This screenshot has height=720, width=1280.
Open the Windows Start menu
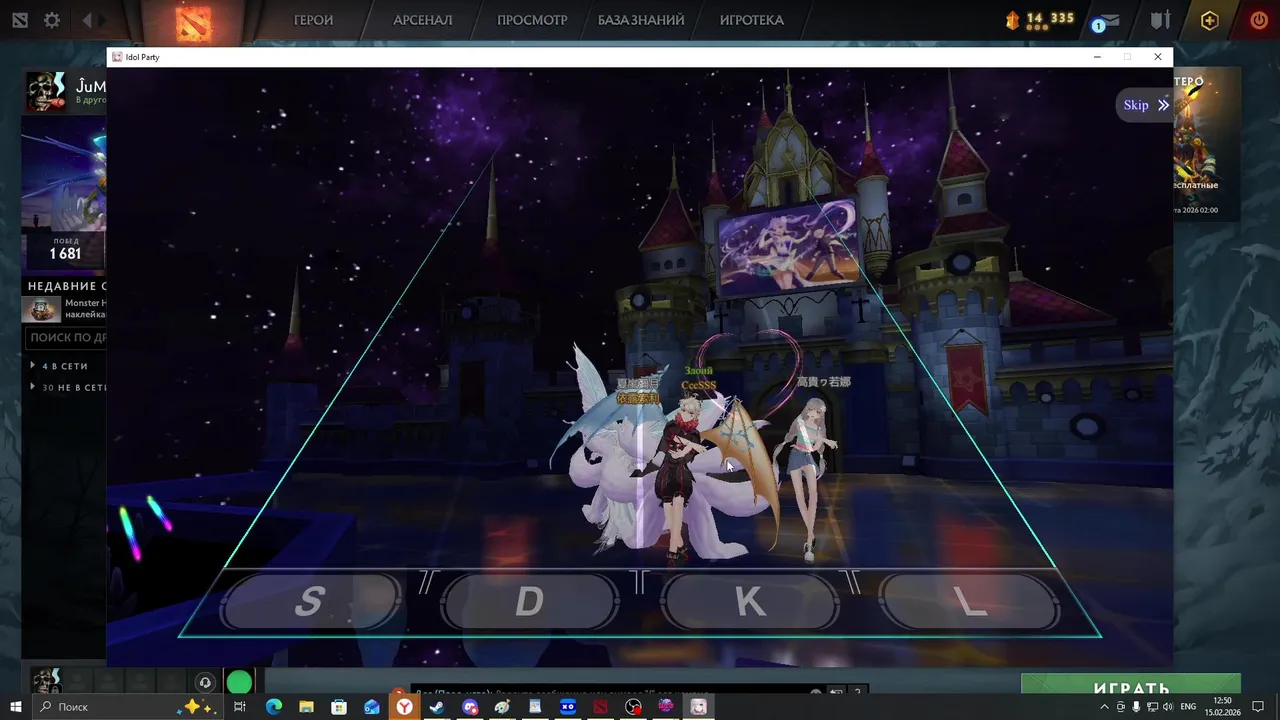[x=16, y=707]
